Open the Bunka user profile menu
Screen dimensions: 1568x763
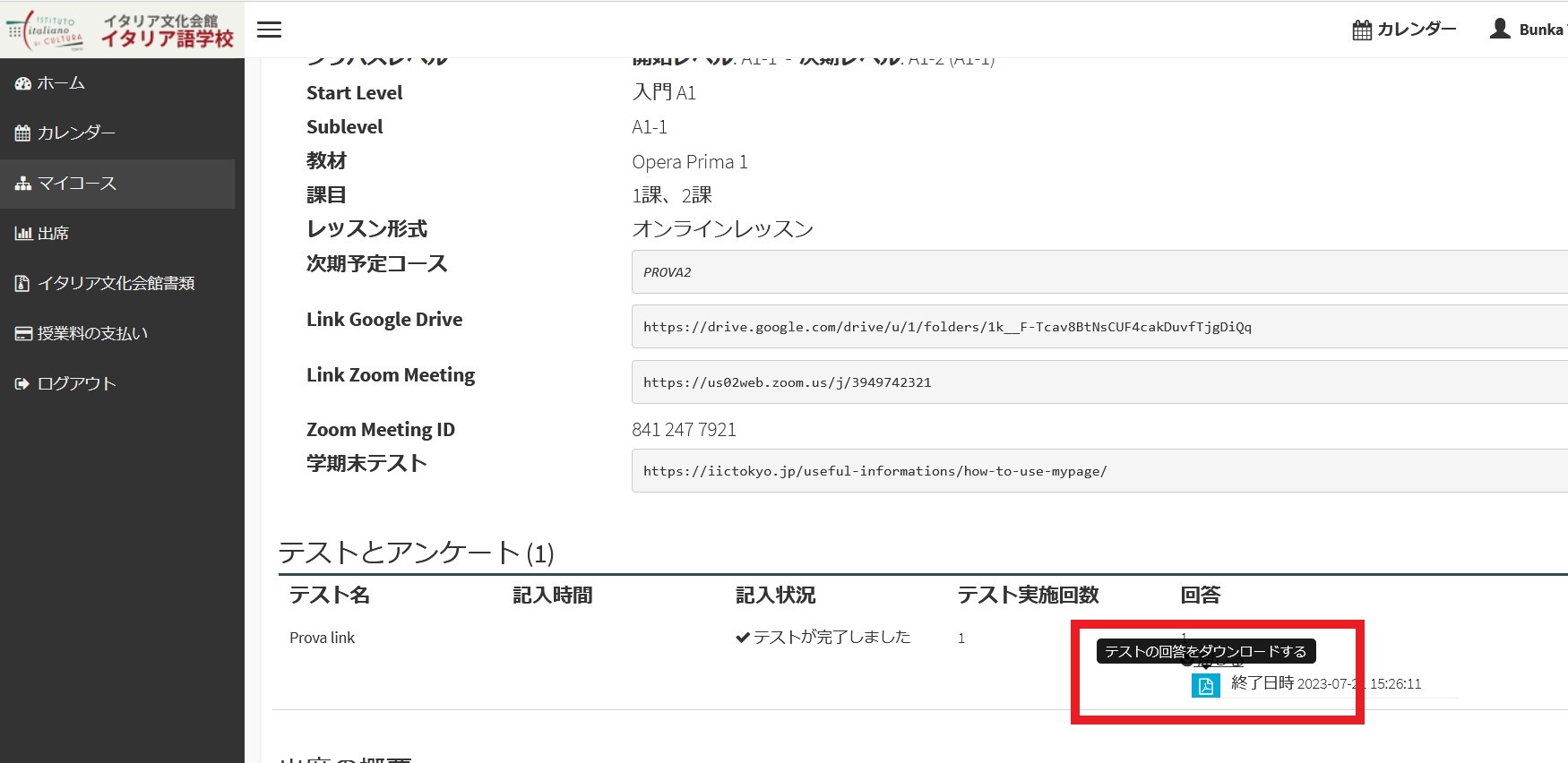point(1528,30)
